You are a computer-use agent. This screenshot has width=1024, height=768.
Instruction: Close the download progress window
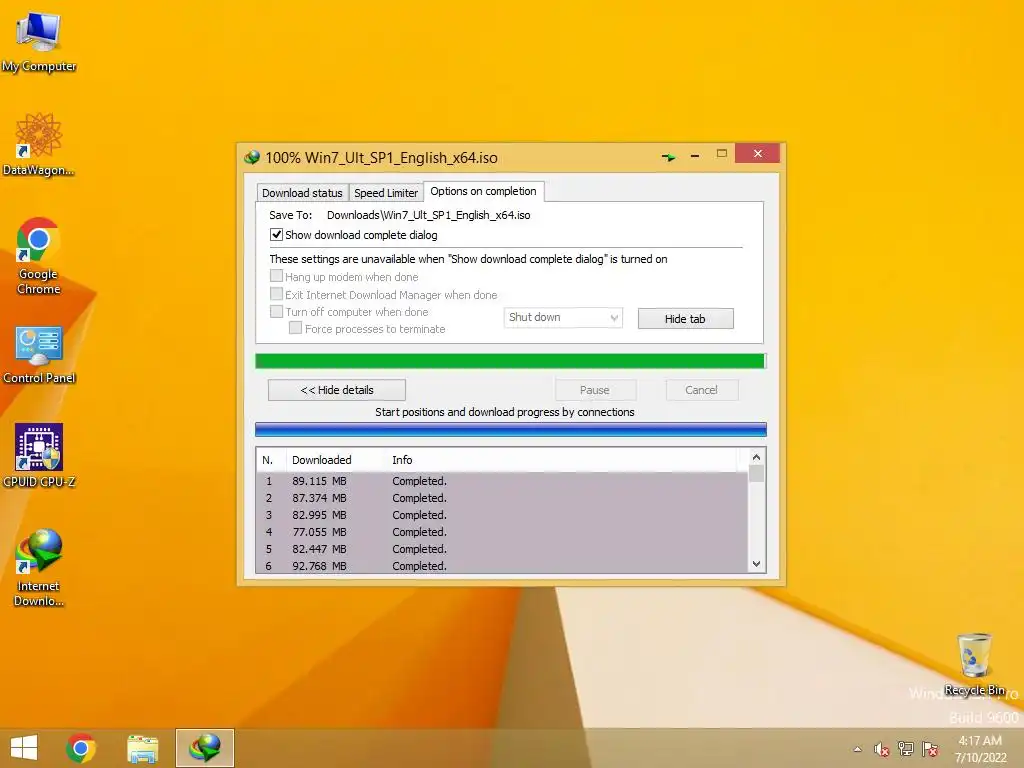pyautogui.click(x=758, y=153)
